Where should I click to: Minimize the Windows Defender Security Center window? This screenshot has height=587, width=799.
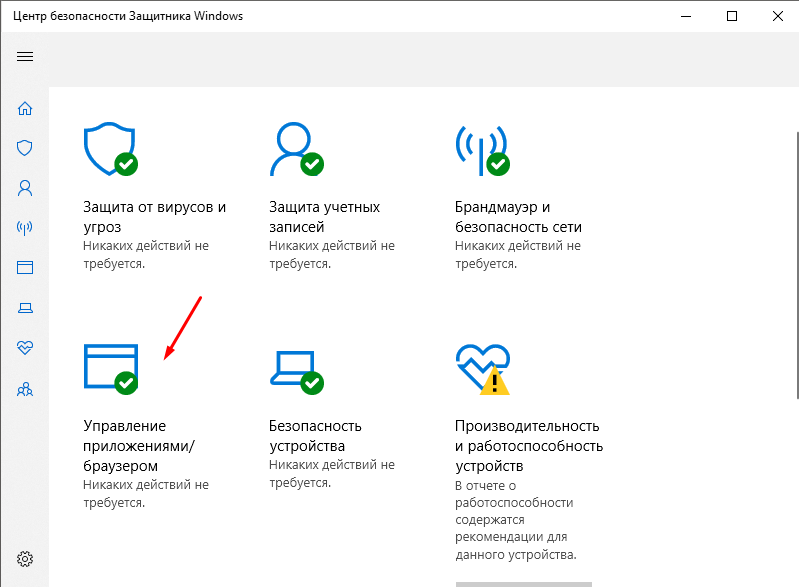click(x=686, y=16)
